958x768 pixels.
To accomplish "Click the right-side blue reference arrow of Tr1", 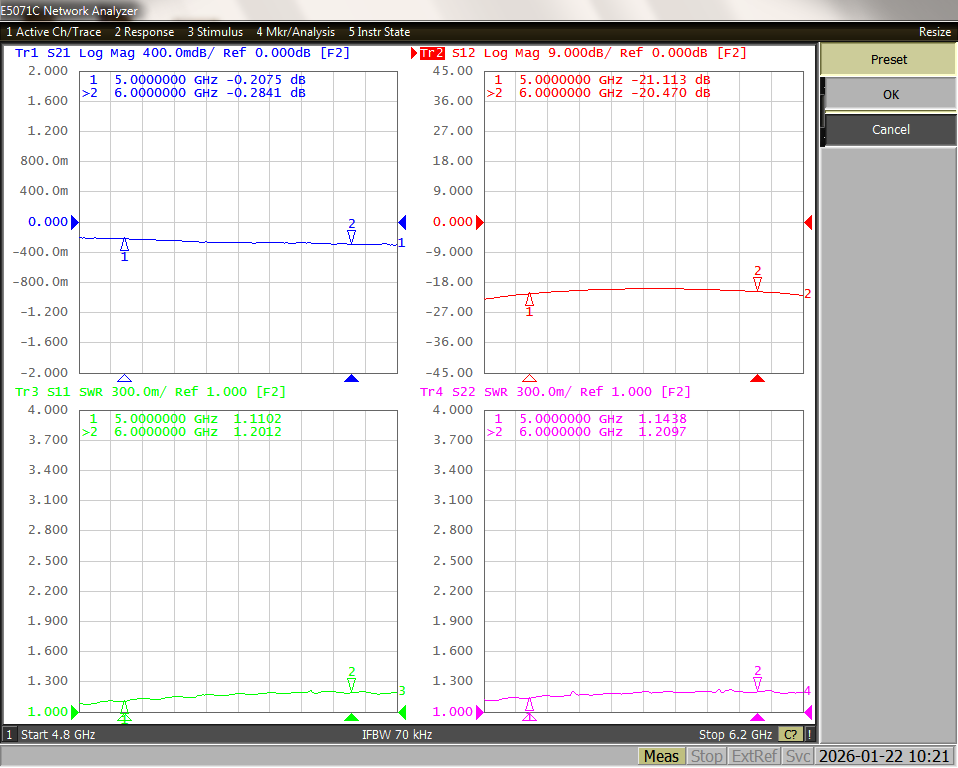I will (402, 222).
